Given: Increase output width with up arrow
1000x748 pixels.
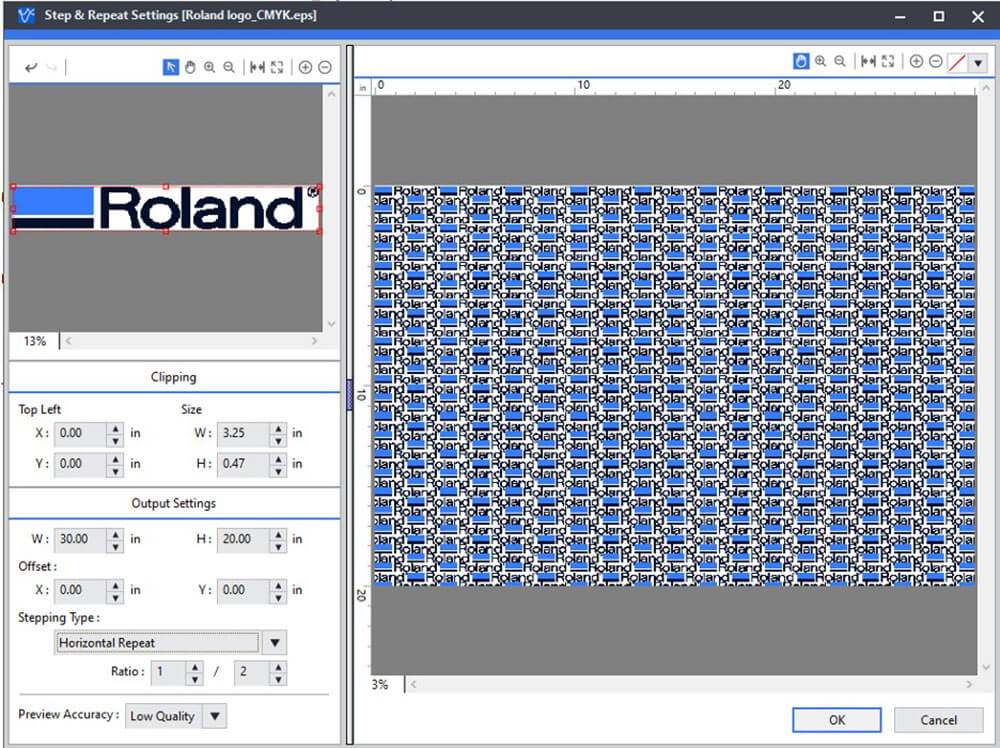Looking at the screenshot, I should pos(115,534).
